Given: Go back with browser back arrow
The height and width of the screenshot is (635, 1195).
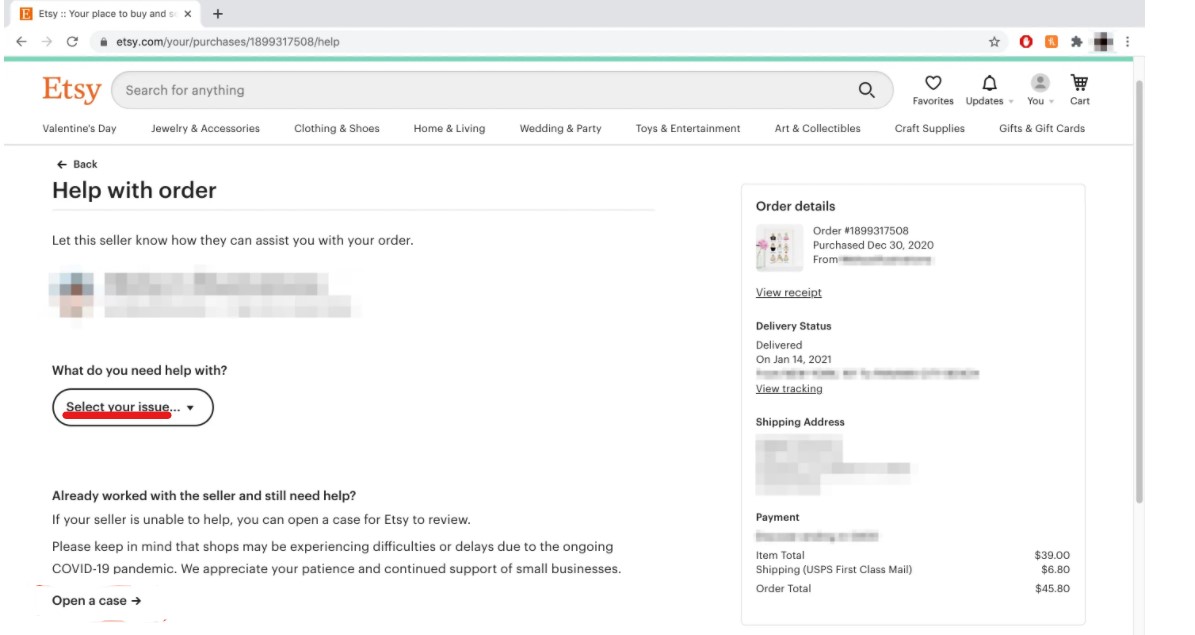Looking at the screenshot, I should point(21,42).
